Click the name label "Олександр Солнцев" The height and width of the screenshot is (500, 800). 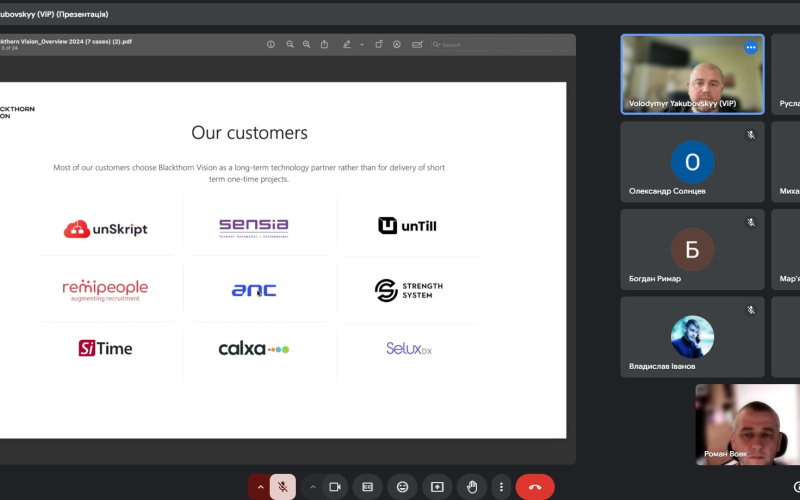(667, 191)
